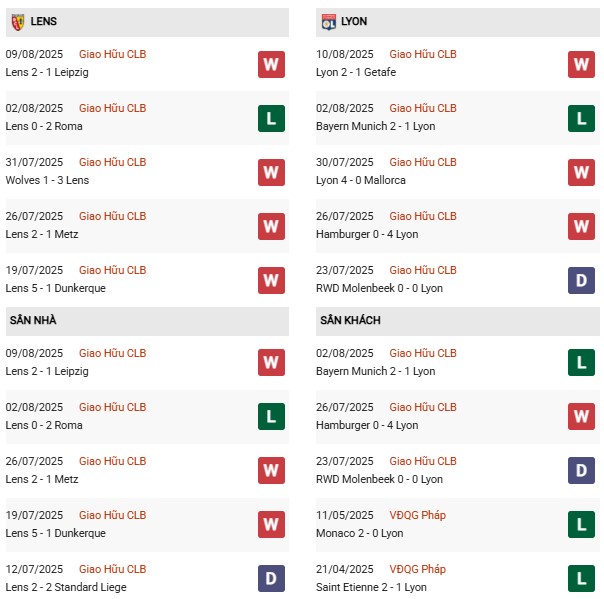604x599 pixels.
Task: Click the W badge beside Lyon 2 - 1 Getafe
Action: pos(581,65)
